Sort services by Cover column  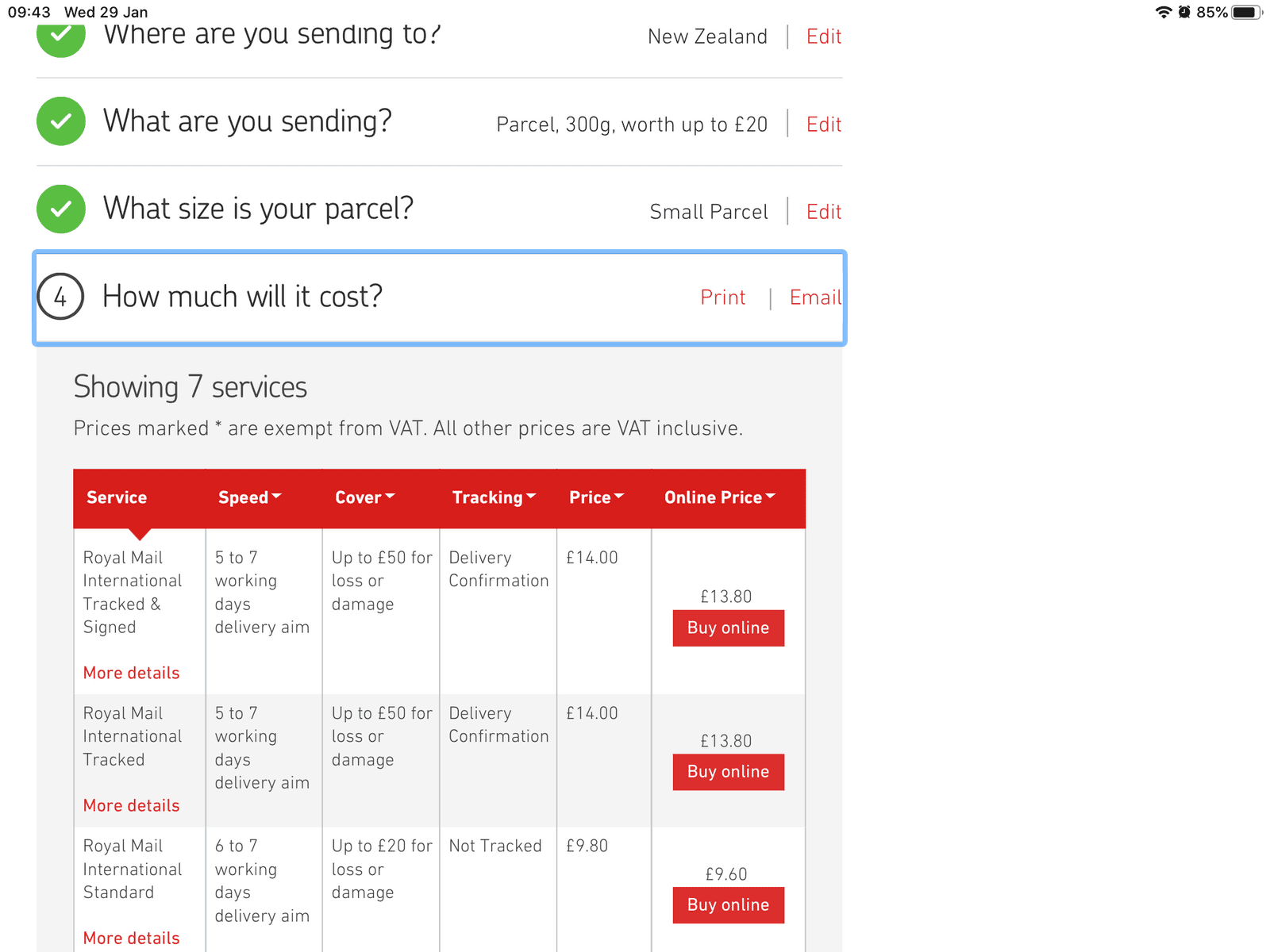(x=365, y=497)
